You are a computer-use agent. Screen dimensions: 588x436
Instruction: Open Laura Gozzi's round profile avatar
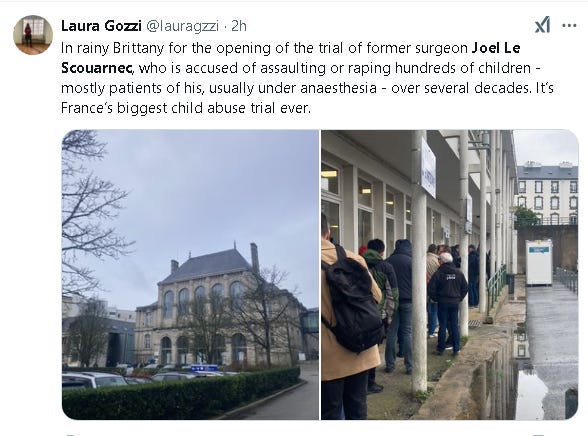[x=33, y=35]
